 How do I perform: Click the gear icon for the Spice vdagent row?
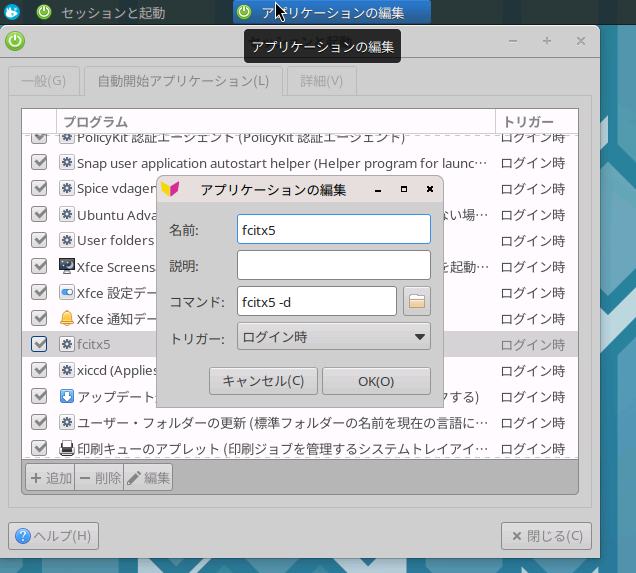click(67, 188)
